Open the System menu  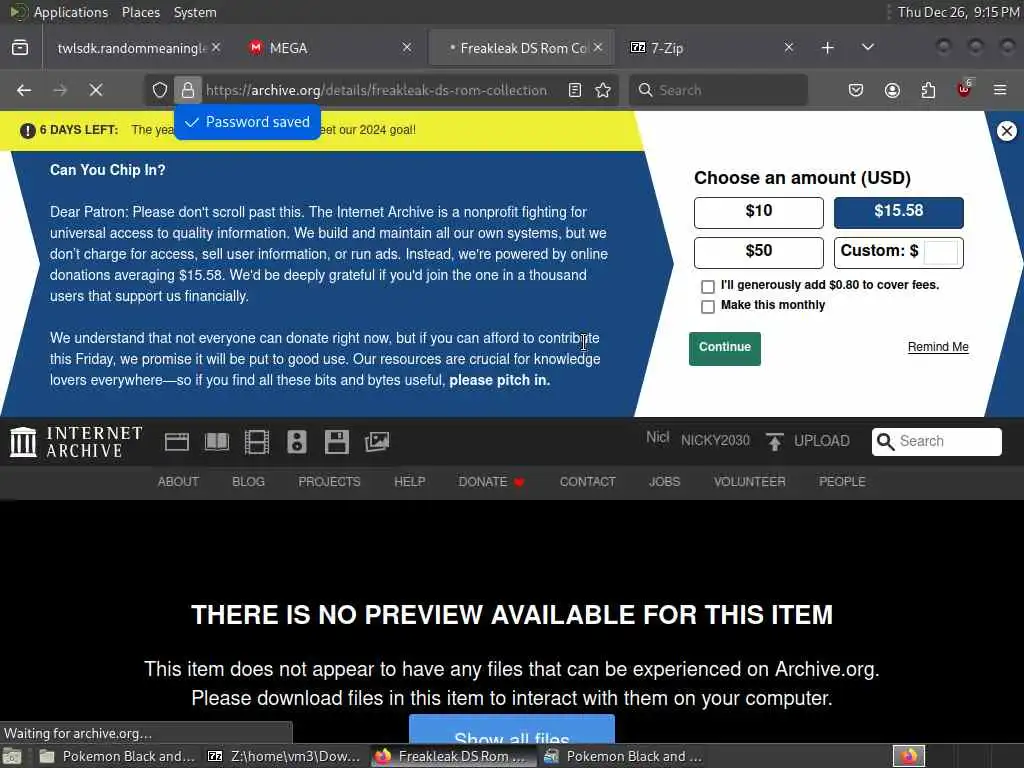(195, 12)
